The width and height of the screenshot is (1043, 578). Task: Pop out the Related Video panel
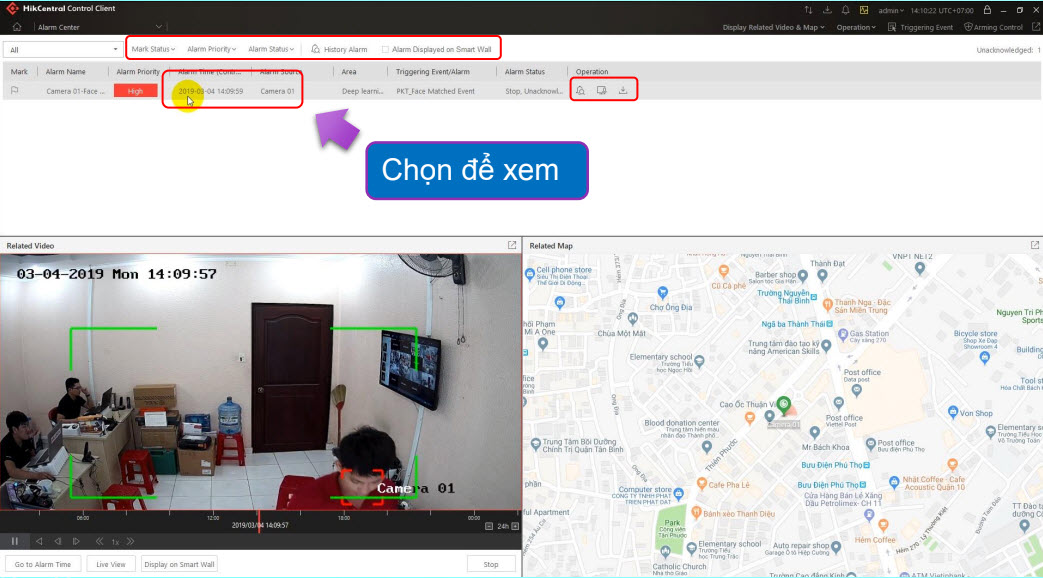point(512,245)
